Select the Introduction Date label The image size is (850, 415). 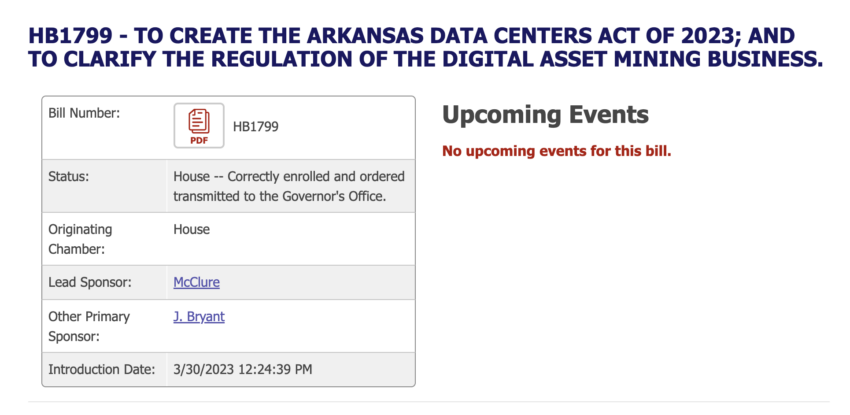(x=102, y=369)
